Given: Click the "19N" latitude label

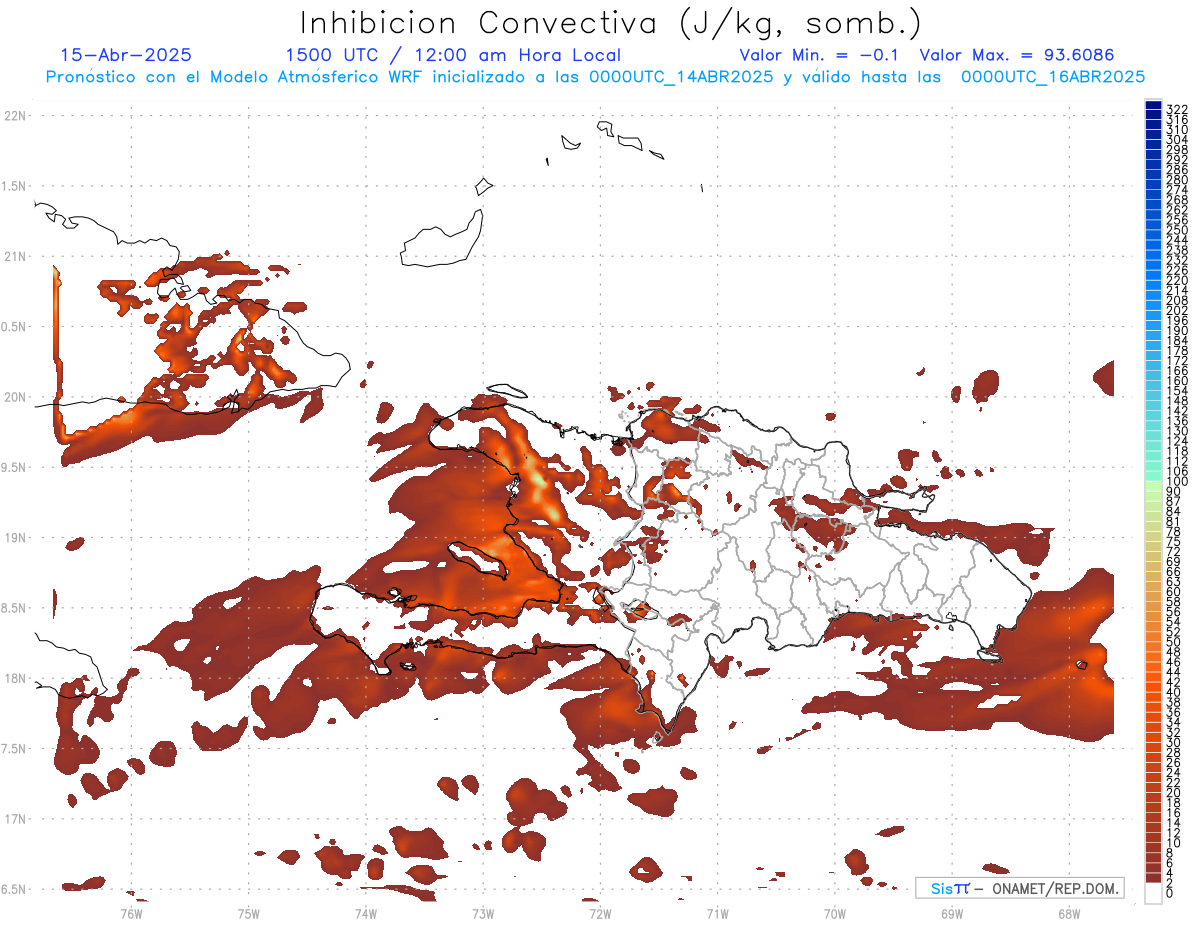Looking at the screenshot, I should [x=15, y=538].
